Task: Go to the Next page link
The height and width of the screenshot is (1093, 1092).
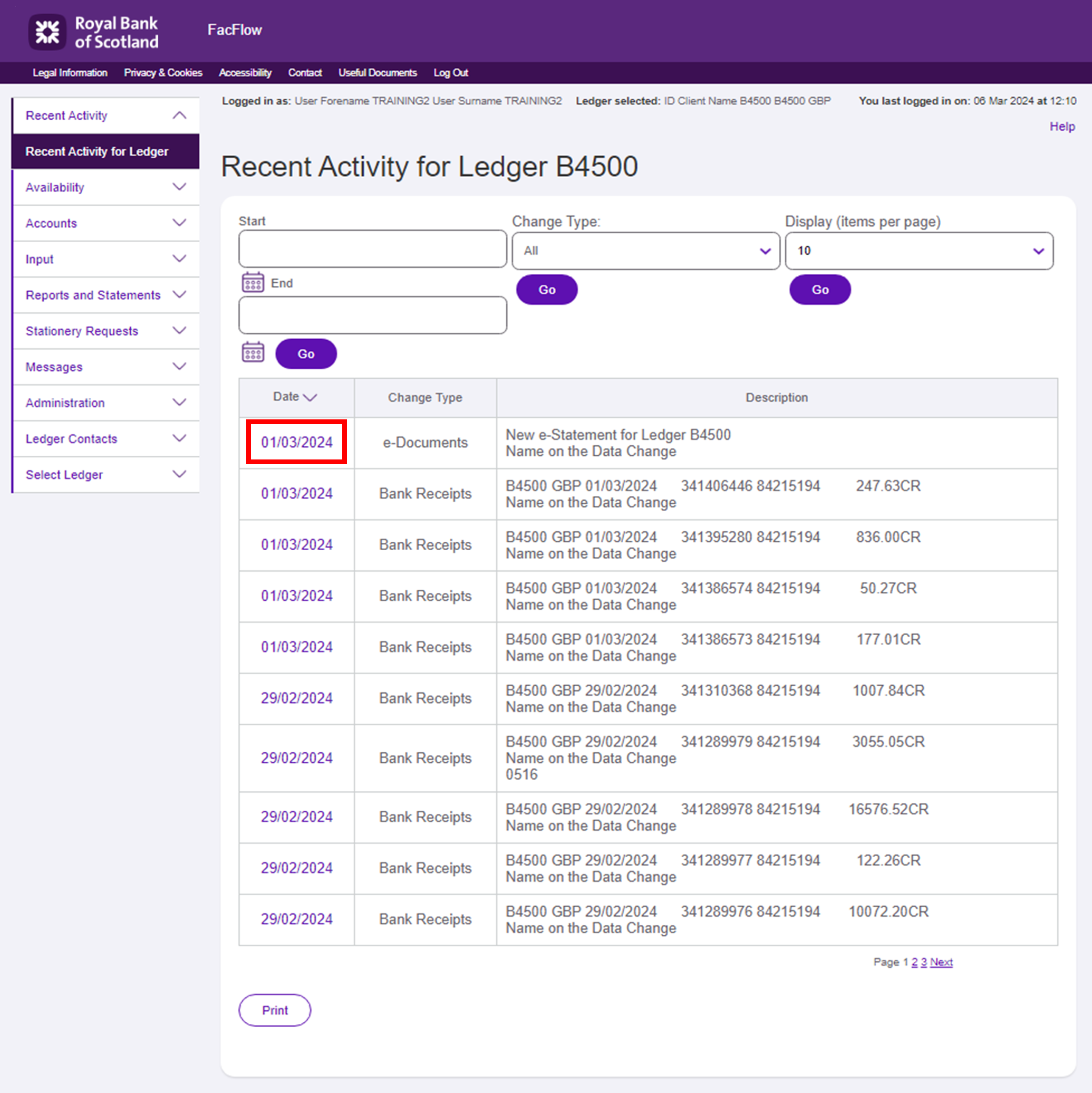Action: 941,962
